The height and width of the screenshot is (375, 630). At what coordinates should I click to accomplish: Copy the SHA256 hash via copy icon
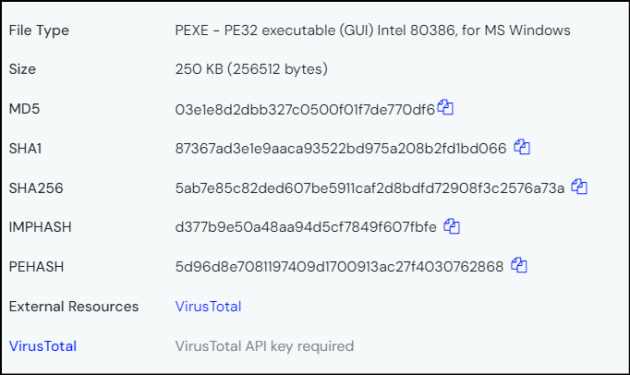(x=579, y=186)
